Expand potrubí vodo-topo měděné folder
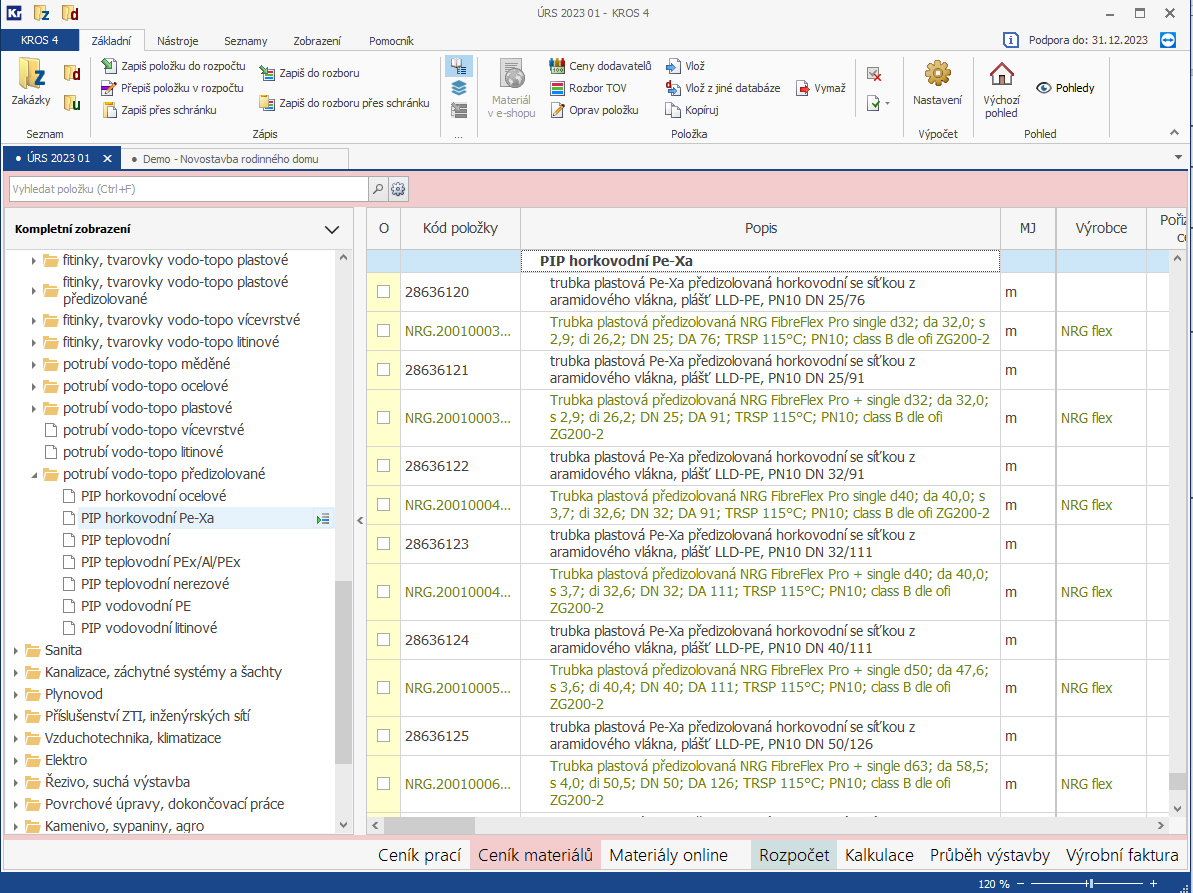This screenshot has height=893, width=1193. coord(34,365)
